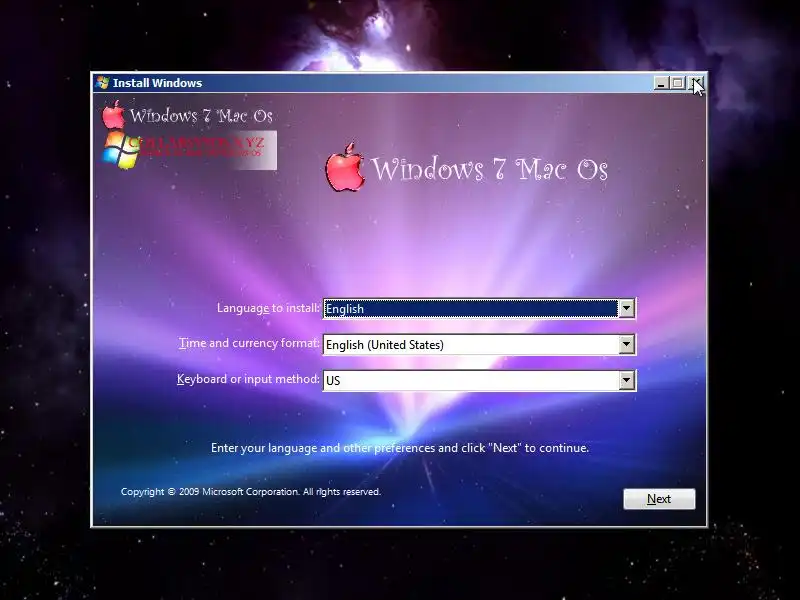800x600 pixels.
Task: Click the "Enter your language and other preferences" instruction
Action: coord(399,448)
